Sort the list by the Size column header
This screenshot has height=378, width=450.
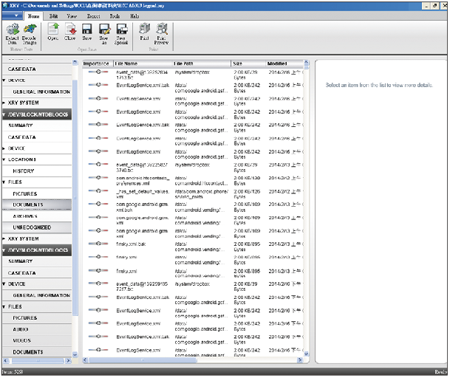[248, 63]
